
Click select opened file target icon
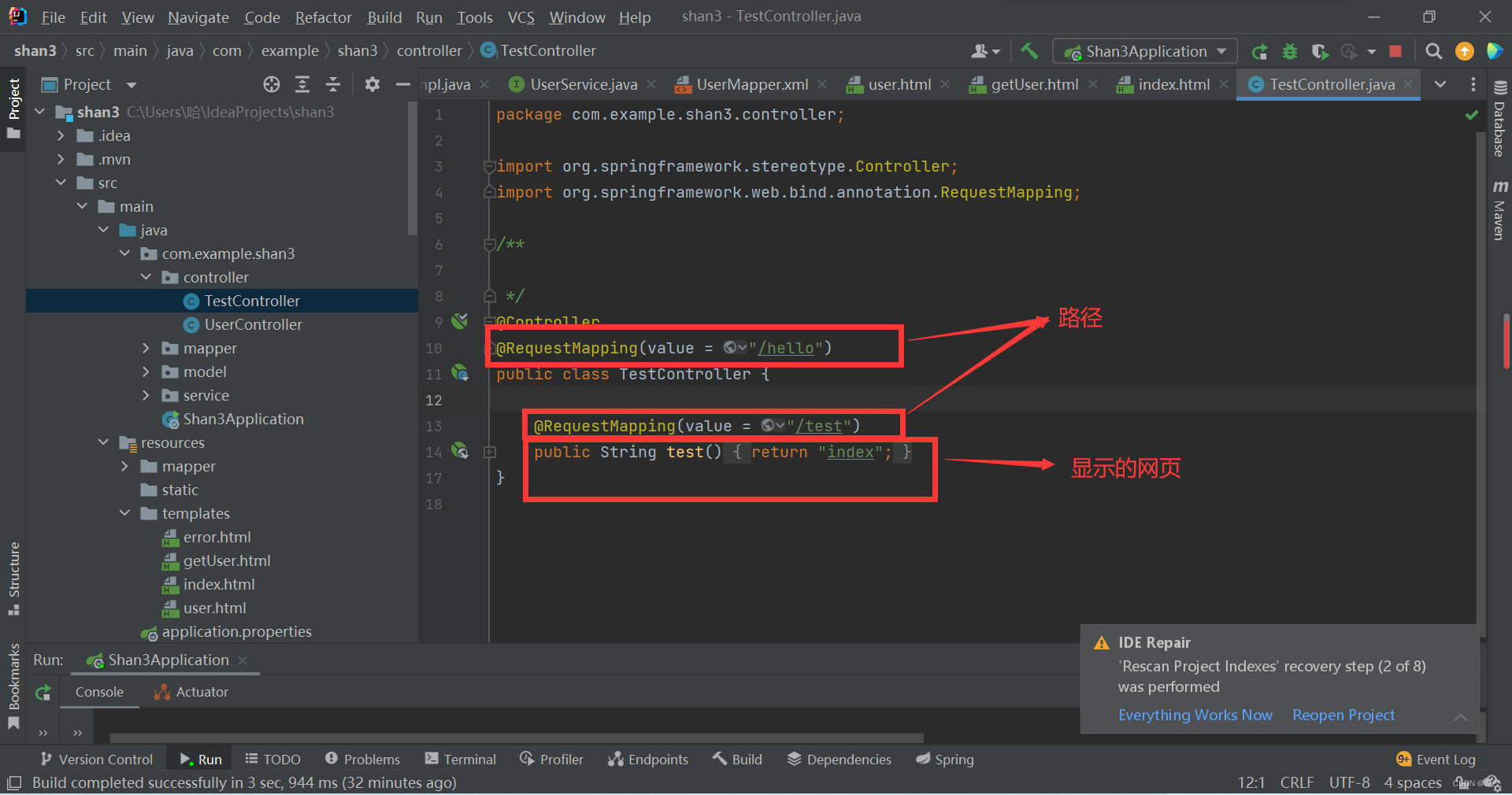pyautogui.click(x=272, y=84)
